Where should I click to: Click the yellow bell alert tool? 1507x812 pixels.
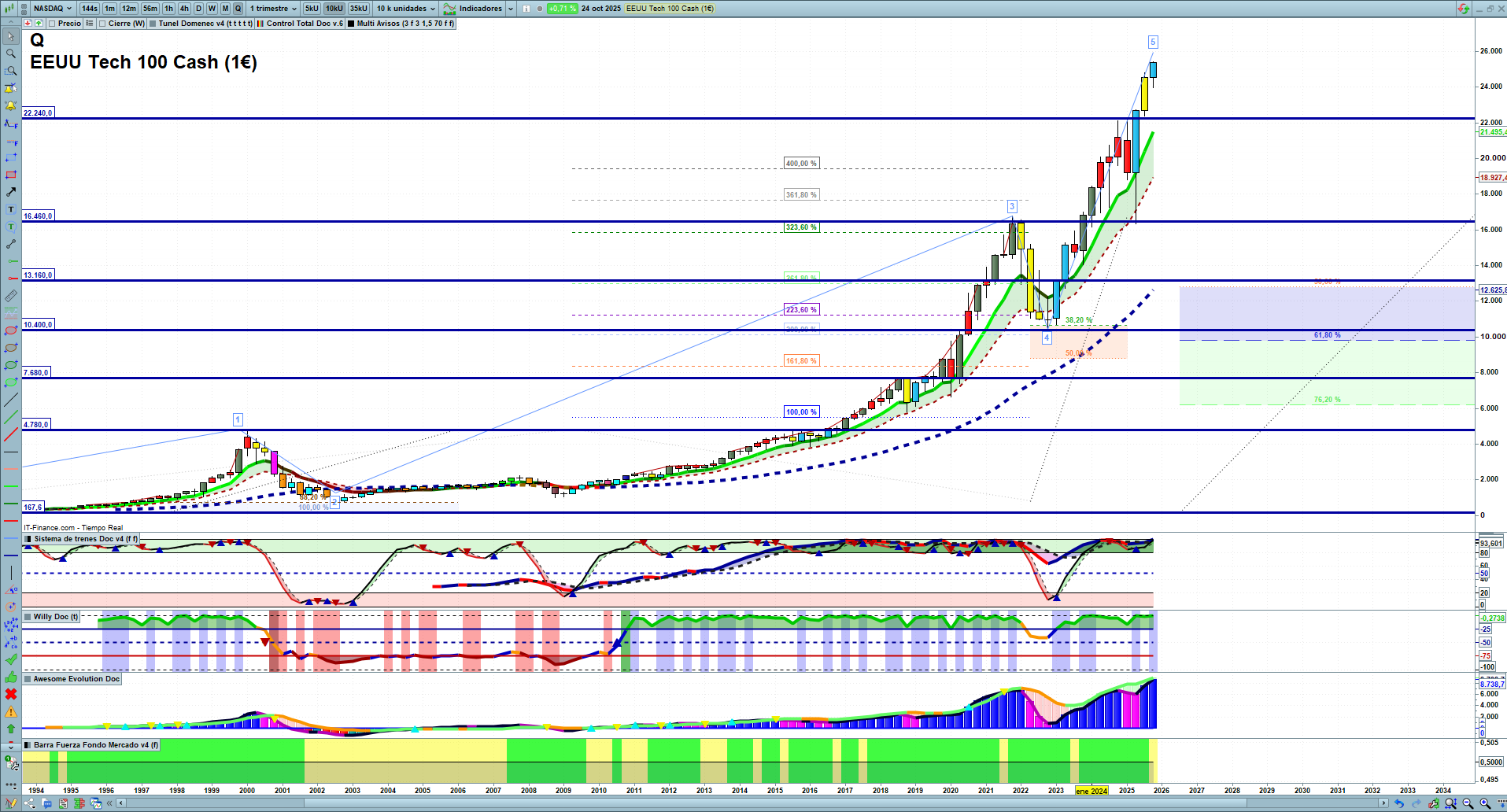tap(11, 105)
